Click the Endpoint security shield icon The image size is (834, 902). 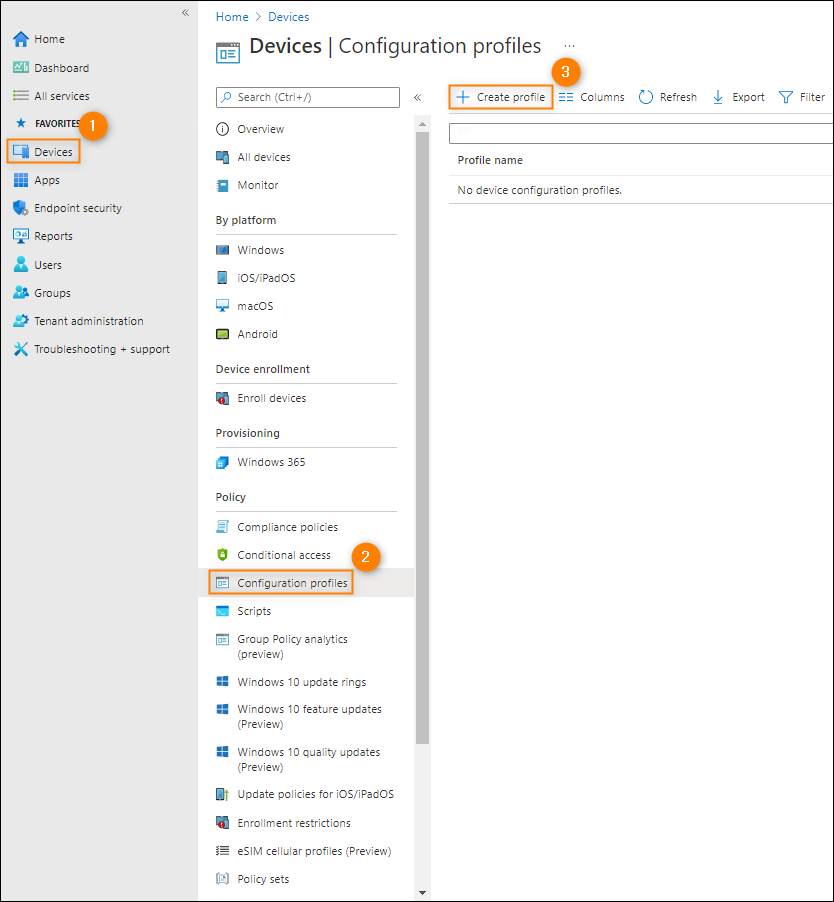click(21, 208)
